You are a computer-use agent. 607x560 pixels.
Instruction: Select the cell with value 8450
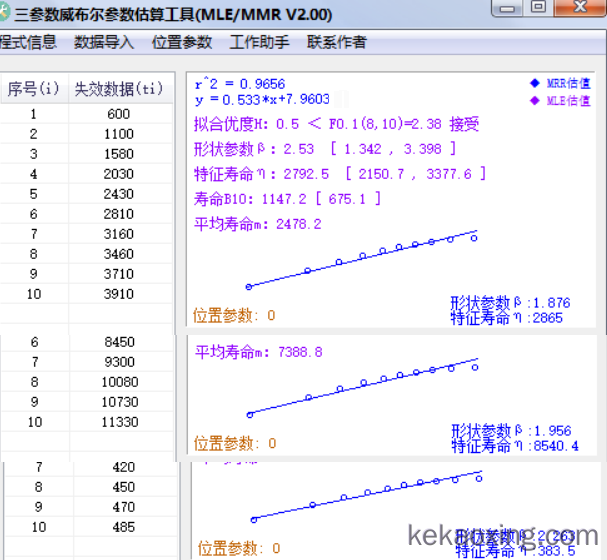(x=120, y=342)
